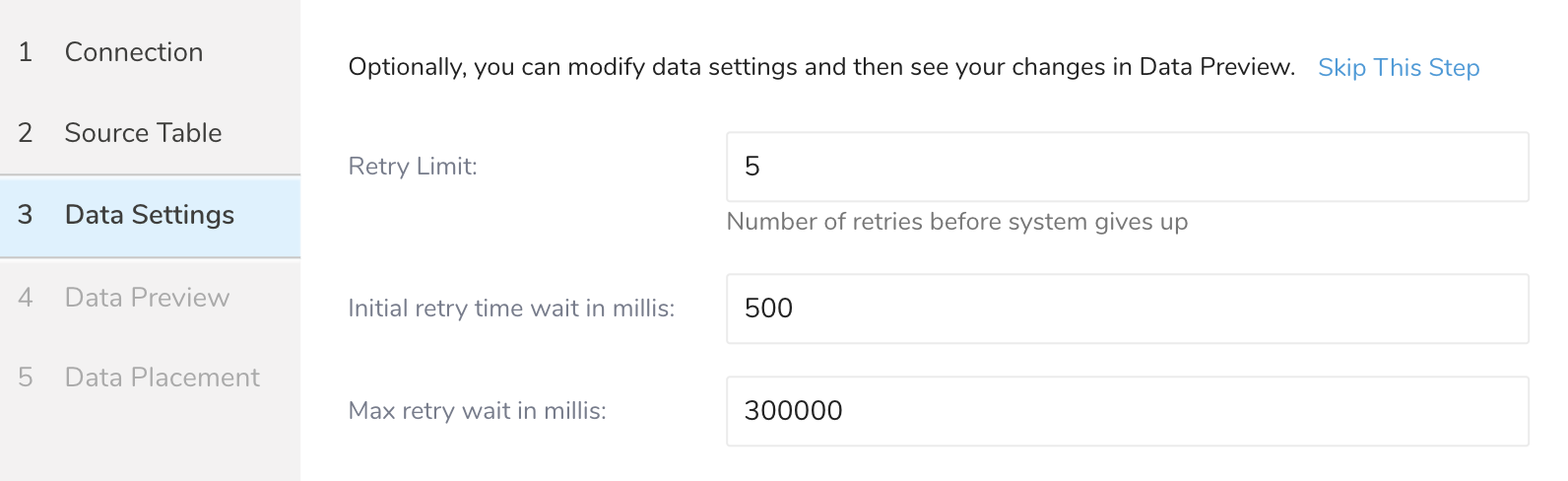Viewport: 1568px width, 481px height.
Task: Open the Source Table step
Action: pos(143,133)
